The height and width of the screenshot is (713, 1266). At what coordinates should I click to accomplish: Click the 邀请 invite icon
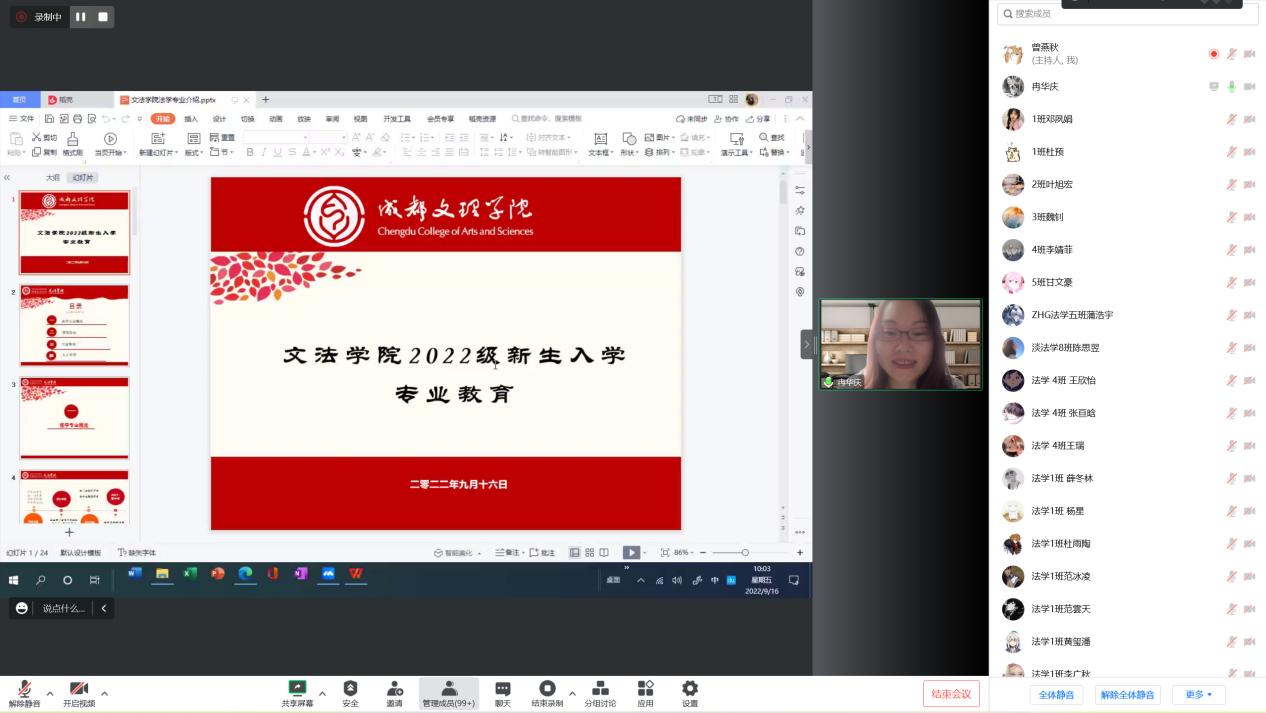394,693
